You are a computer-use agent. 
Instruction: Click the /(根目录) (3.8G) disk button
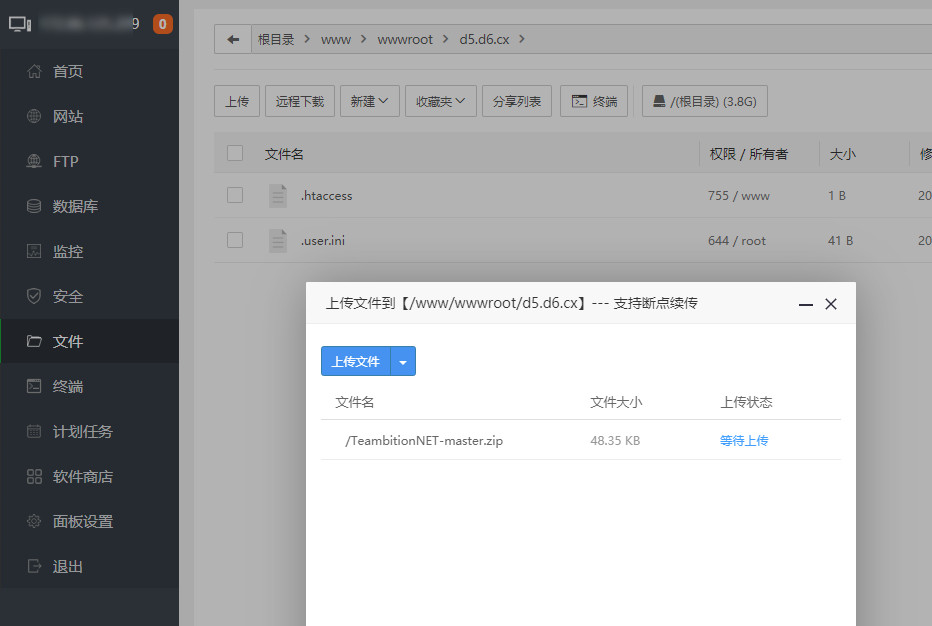click(x=705, y=101)
